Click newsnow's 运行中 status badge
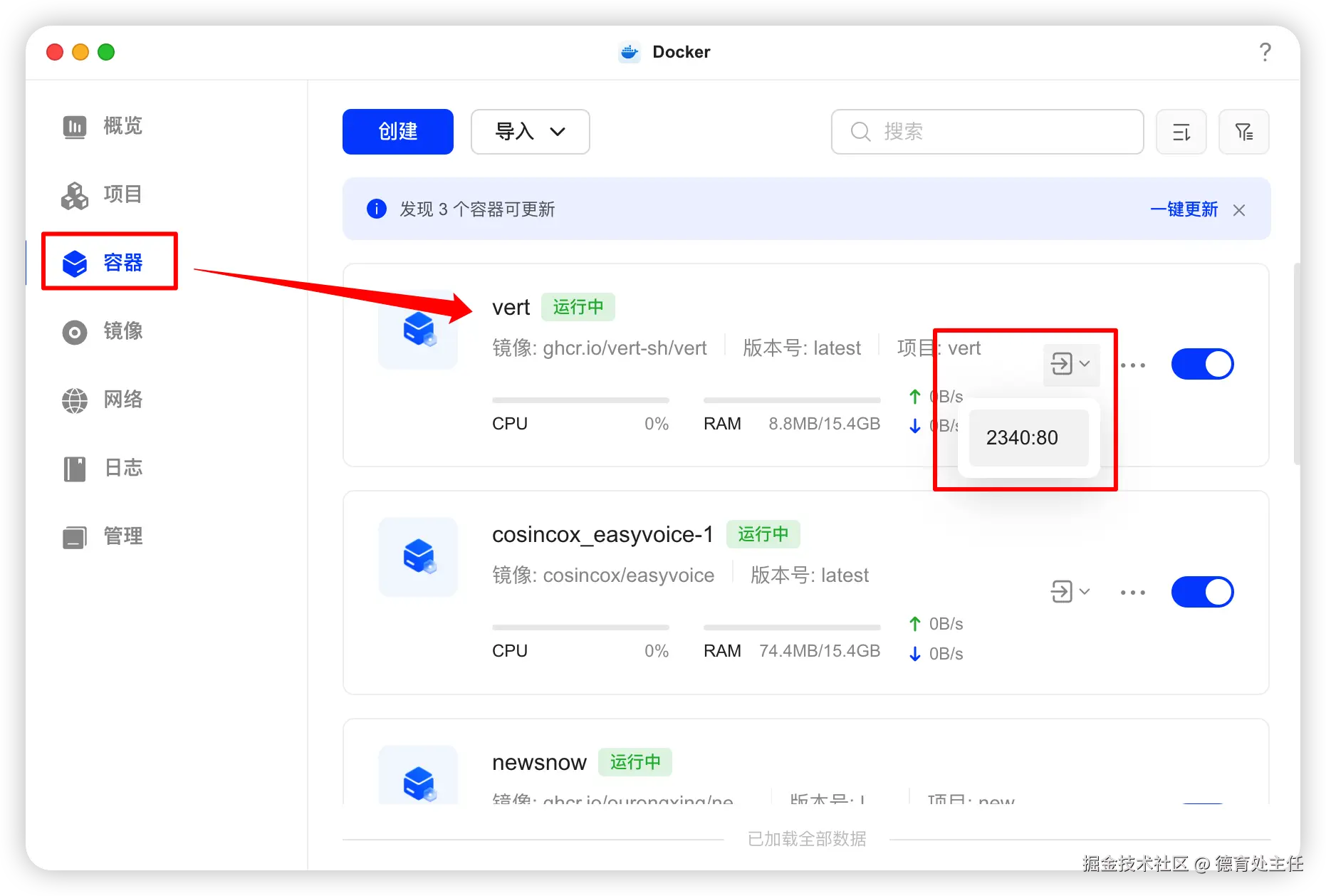 pos(635,762)
